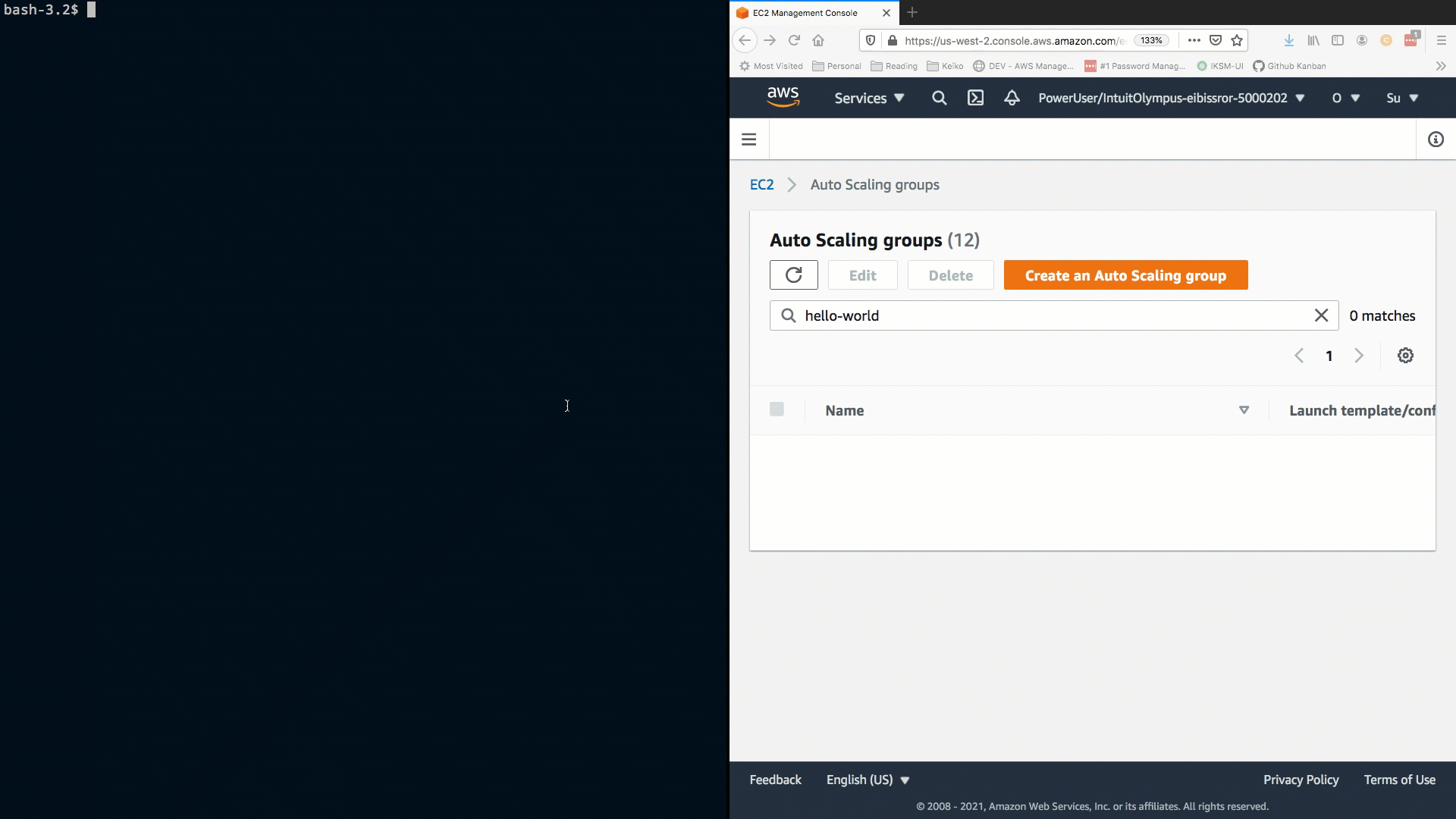Open the Reading bookmarks folder
1456x819 pixels.
pos(894,66)
